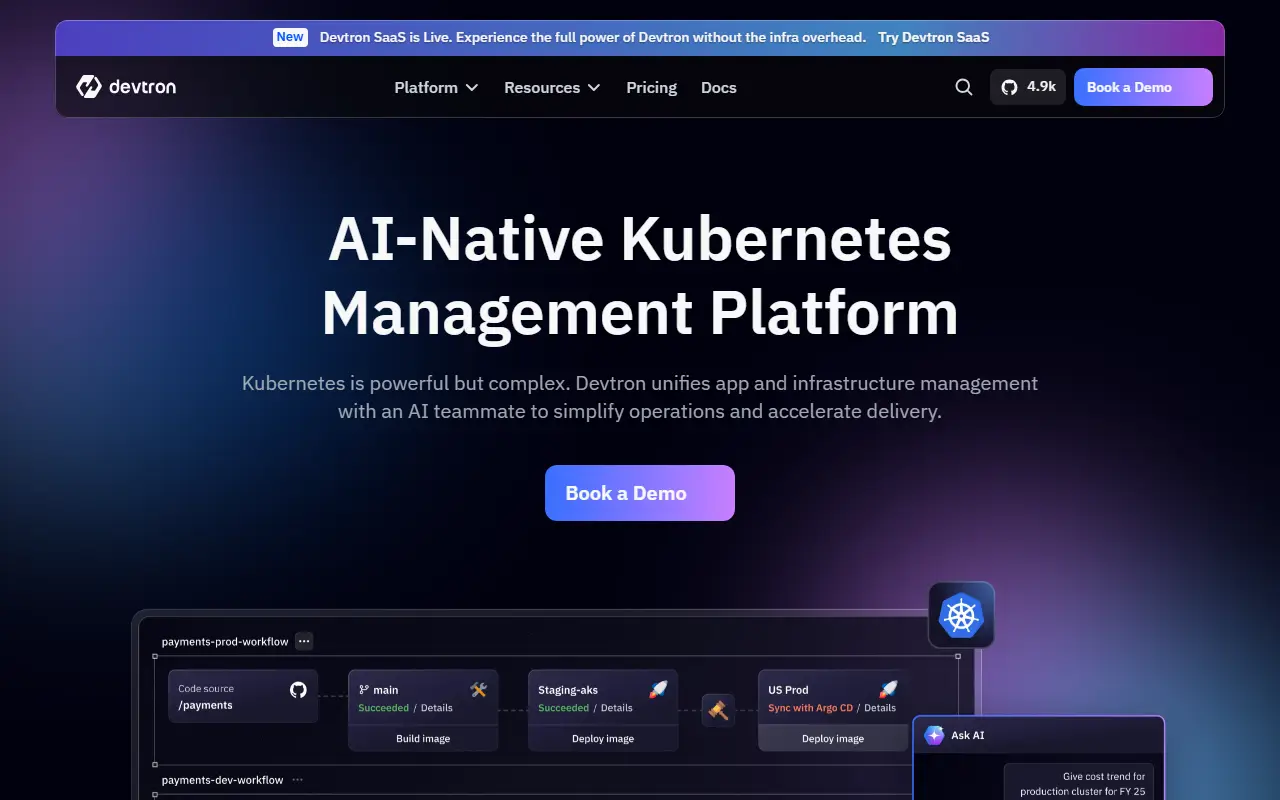Click Details on the main build card
Screen dimensions: 1280x800
coord(437,708)
